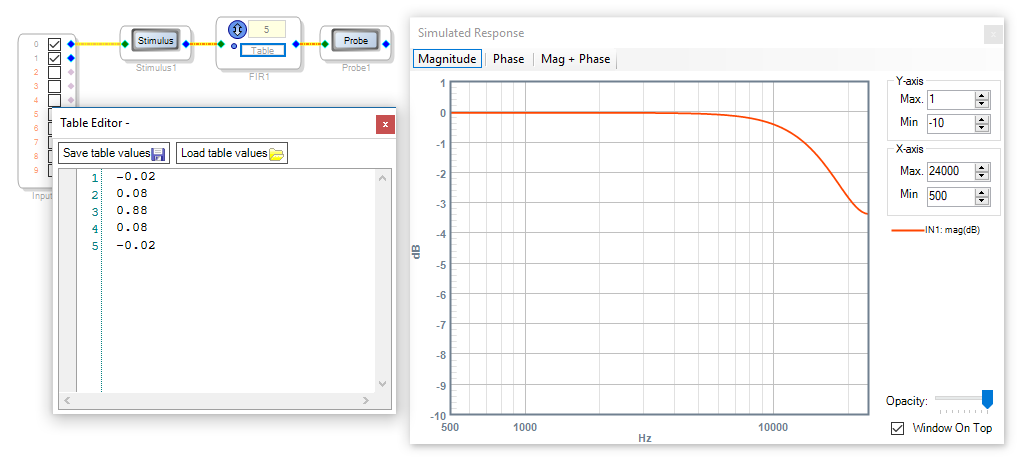Click channel 3 inactive output pin on Input block
Screen dimensions: 1024x470
click(x=71, y=86)
